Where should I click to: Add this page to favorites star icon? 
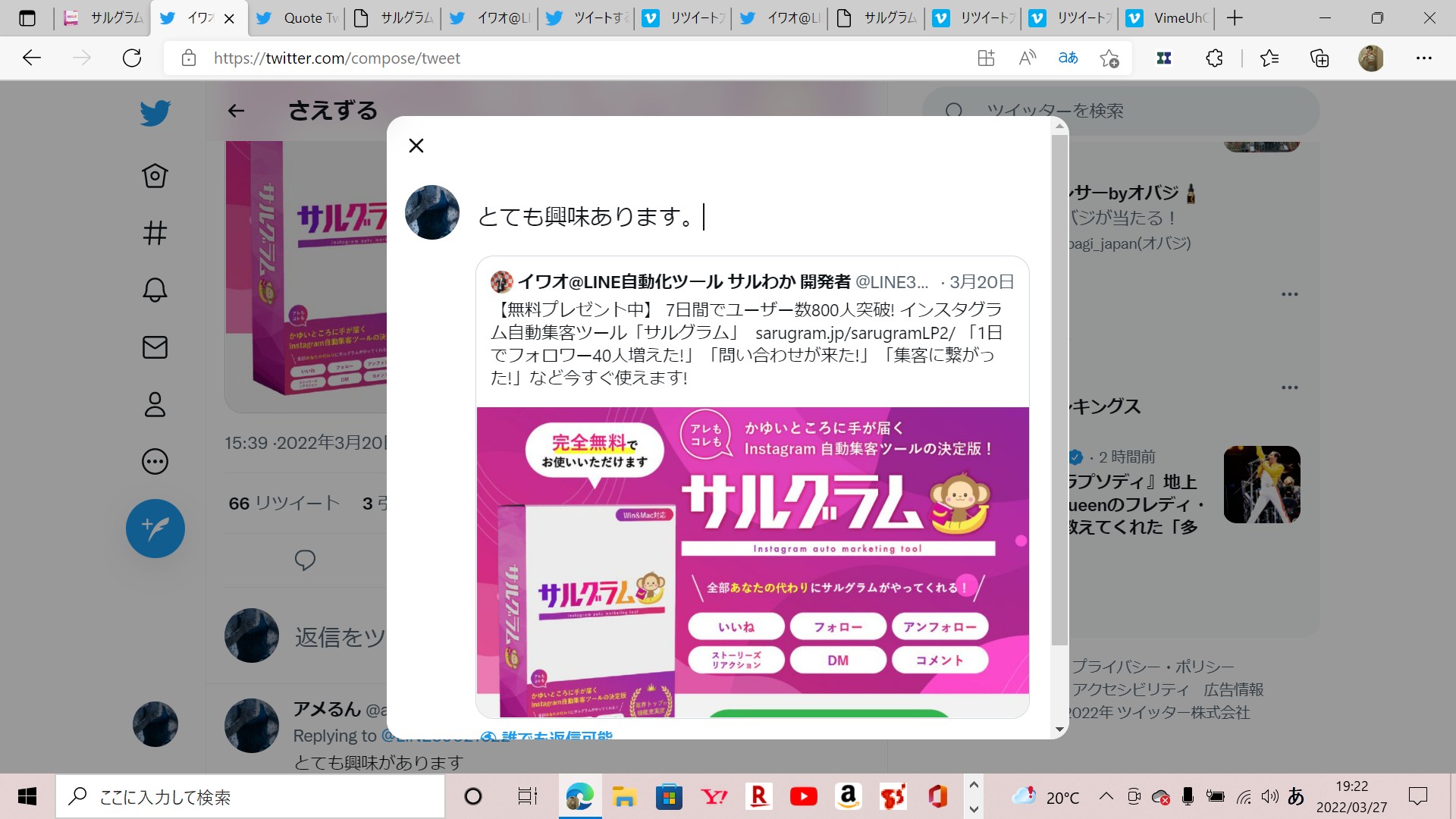click(1109, 58)
